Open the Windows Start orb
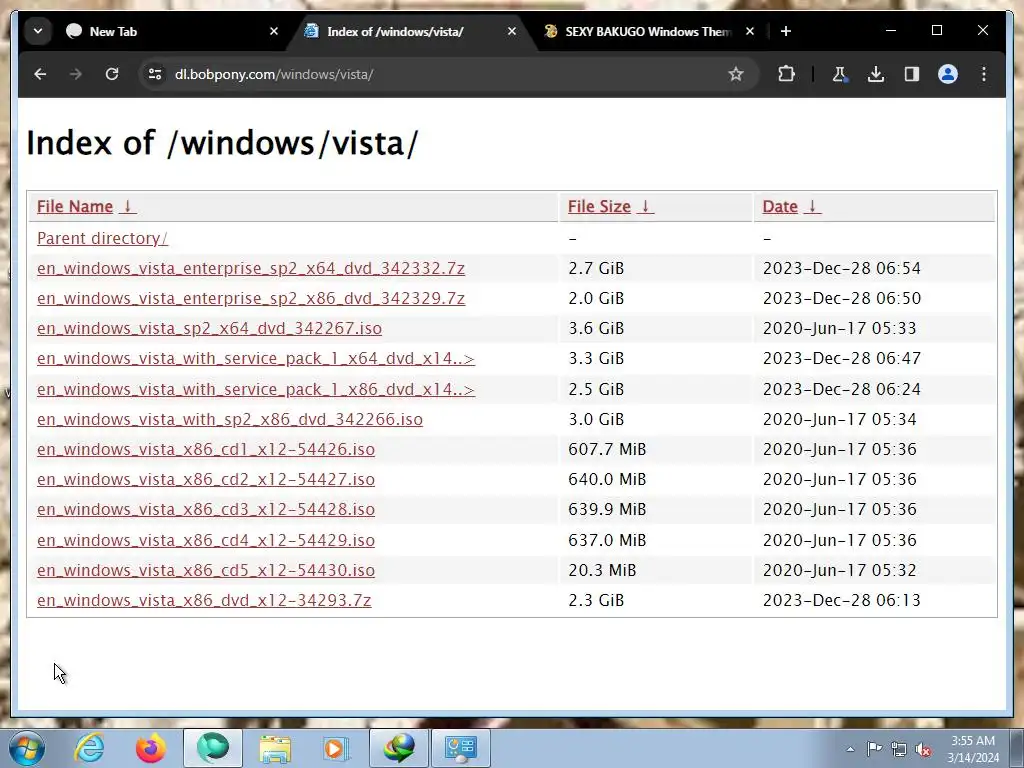 [26, 748]
